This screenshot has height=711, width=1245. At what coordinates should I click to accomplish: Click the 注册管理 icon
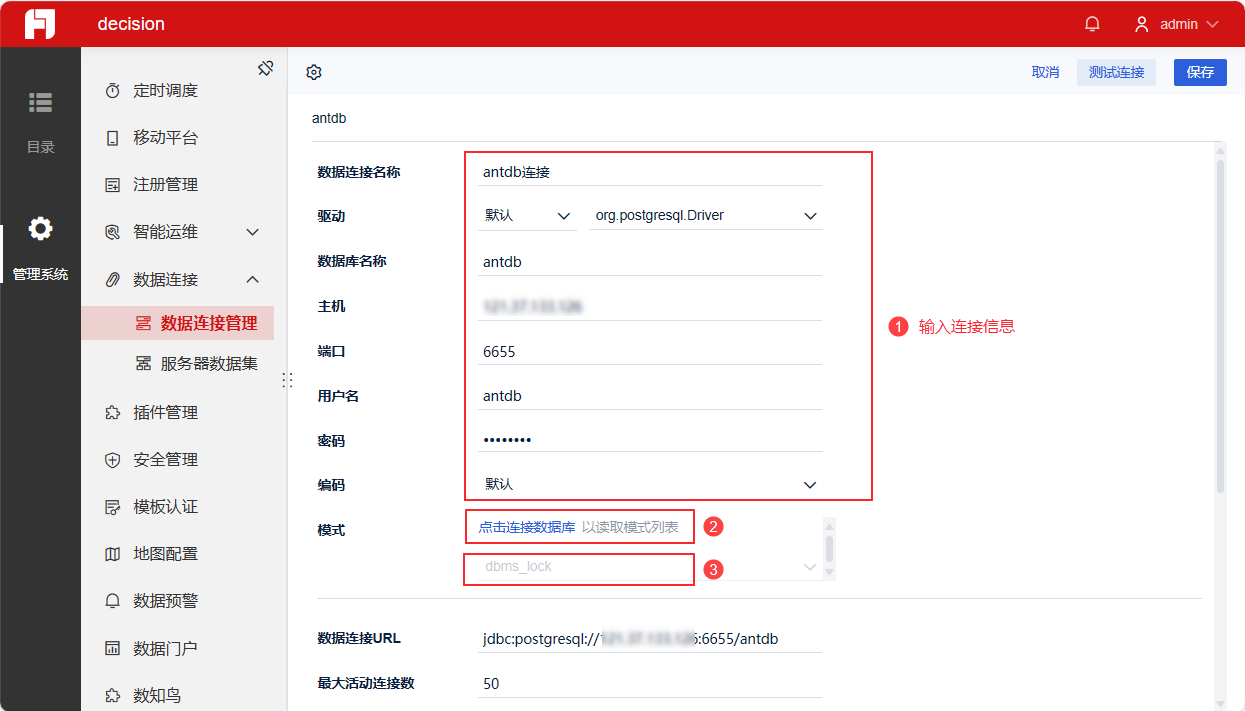[x=113, y=185]
